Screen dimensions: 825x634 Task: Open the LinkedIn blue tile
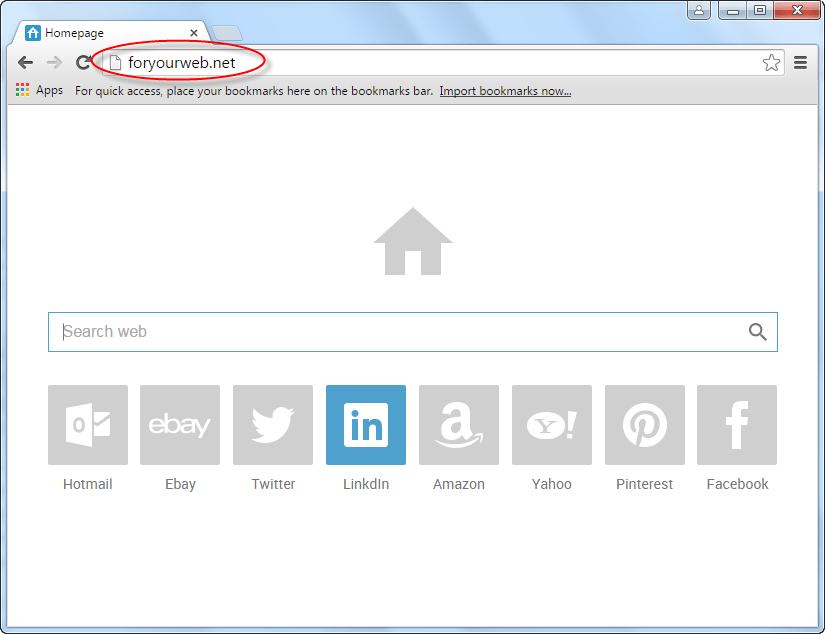[366, 425]
